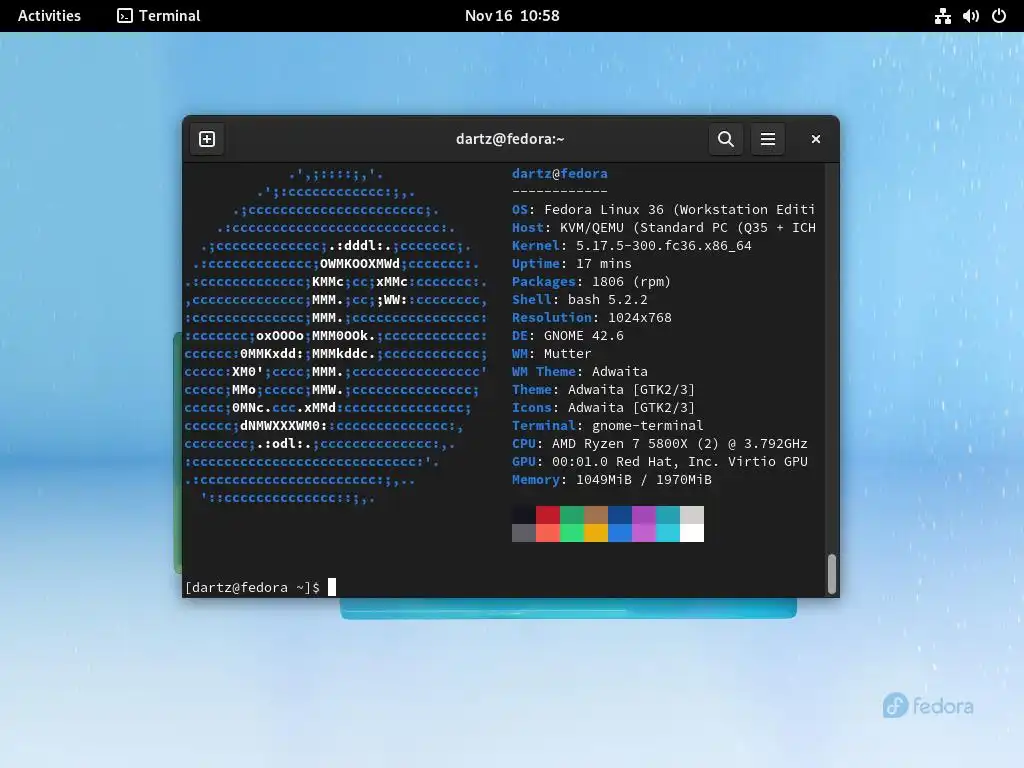Open the terminal hamburger menu
Viewport: 1024px width, 768px height.
pyautogui.click(x=768, y=139)
